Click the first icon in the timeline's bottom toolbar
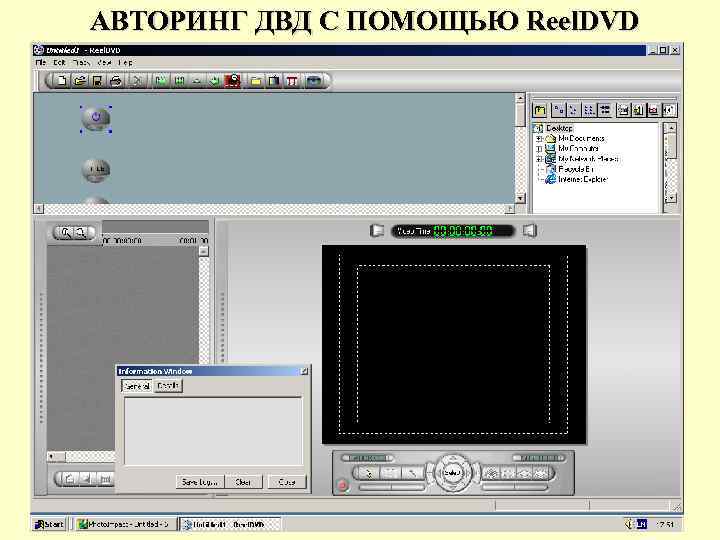 pyautogui.click(x=70, y=479)
